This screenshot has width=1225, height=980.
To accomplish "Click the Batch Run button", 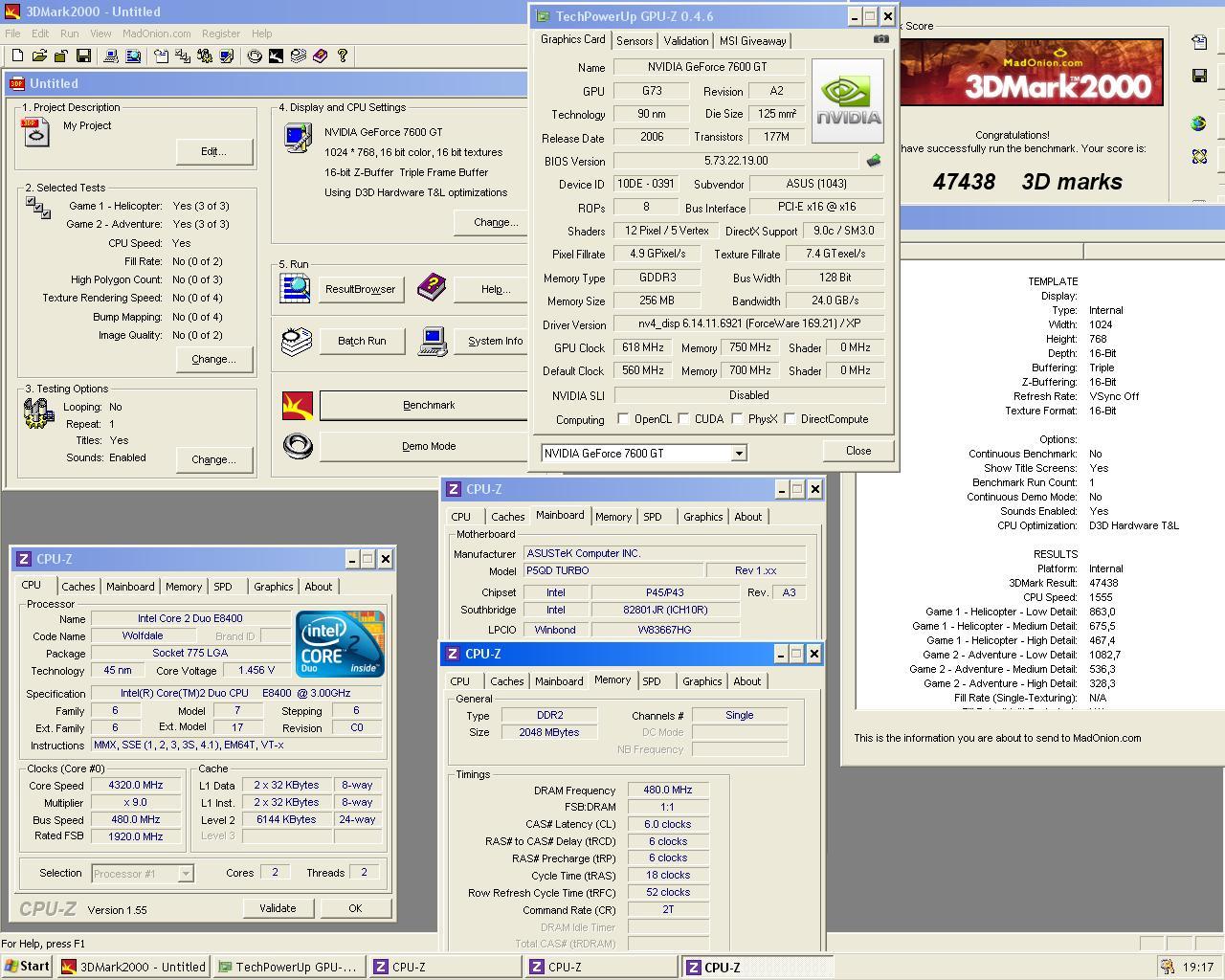I will point(362,341).
